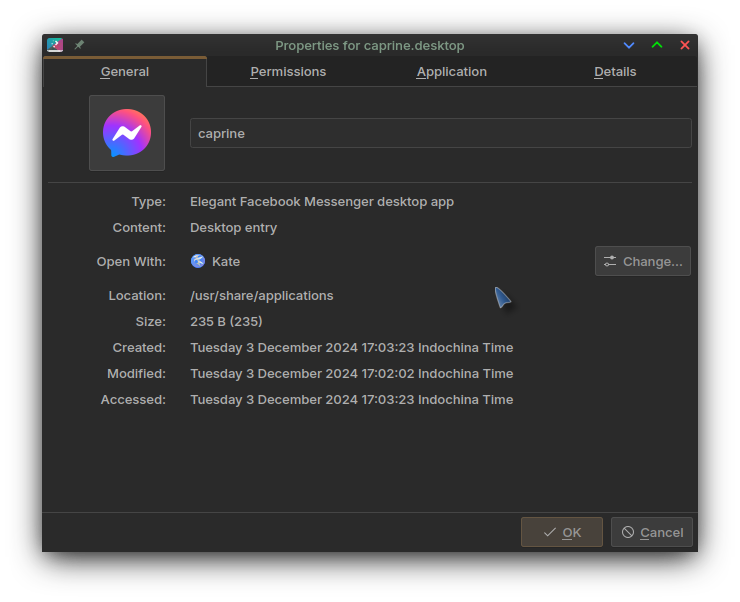Click the title Properties for caprine.desktop
Image resolution: width=740 pixels, height=602 pixels.
pos(370,45)
